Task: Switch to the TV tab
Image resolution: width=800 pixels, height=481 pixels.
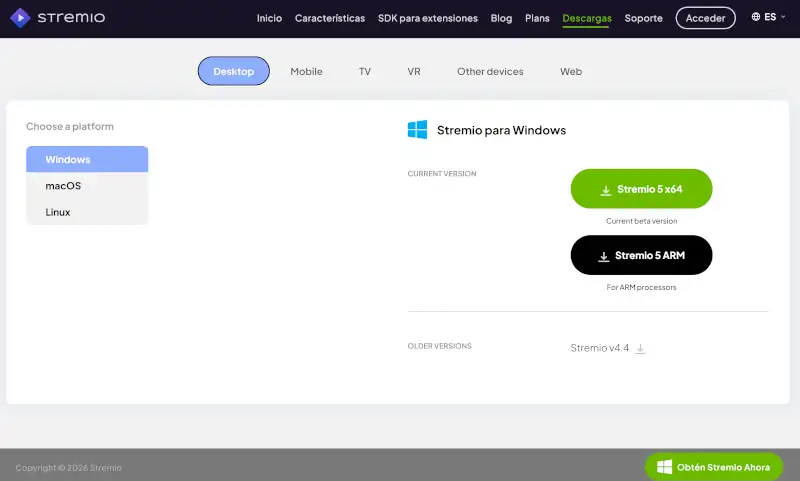Action: tap(365, 71)
